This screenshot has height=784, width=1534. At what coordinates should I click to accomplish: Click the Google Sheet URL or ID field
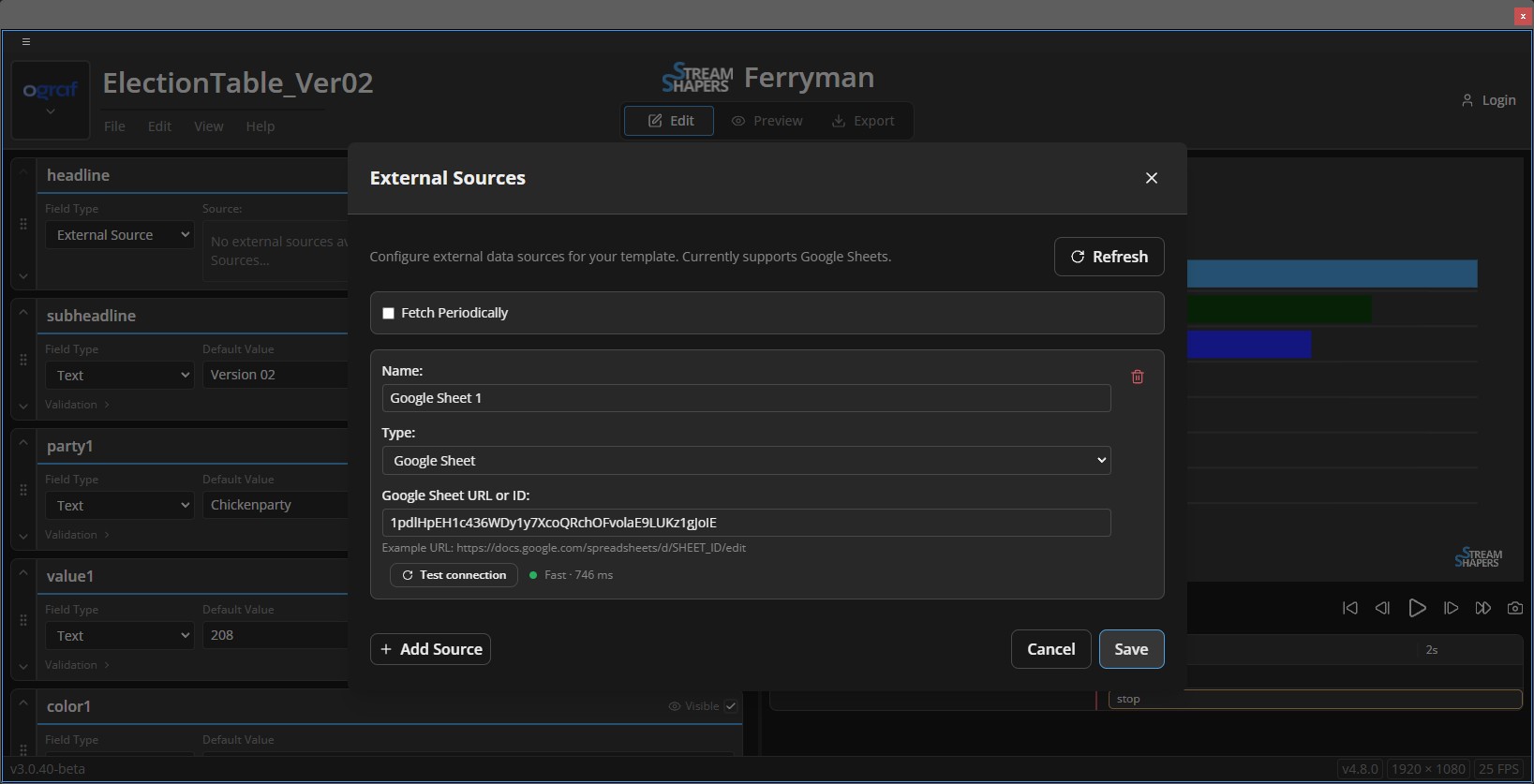[746, 523]
